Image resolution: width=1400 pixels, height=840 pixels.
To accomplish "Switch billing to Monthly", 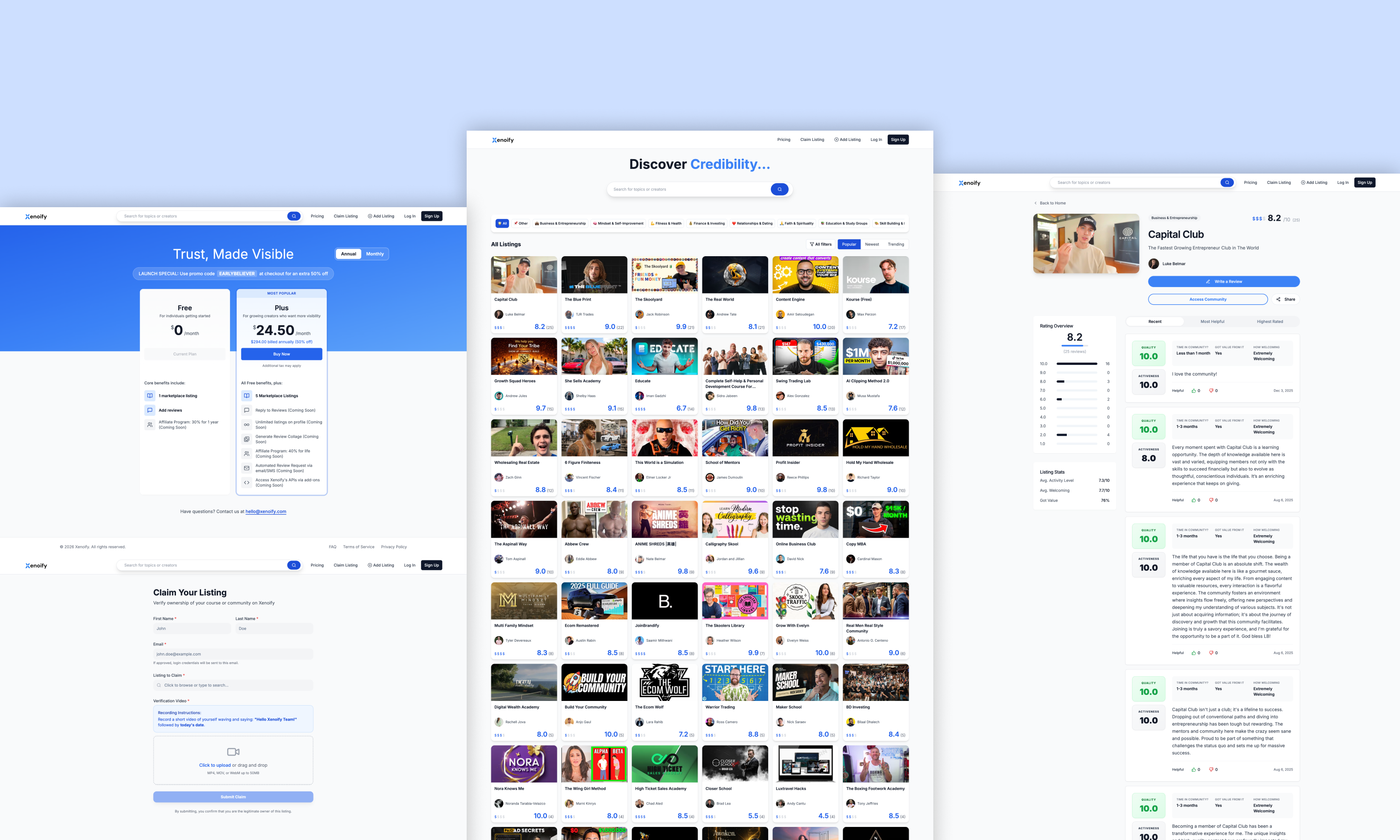I will point(375,254).
